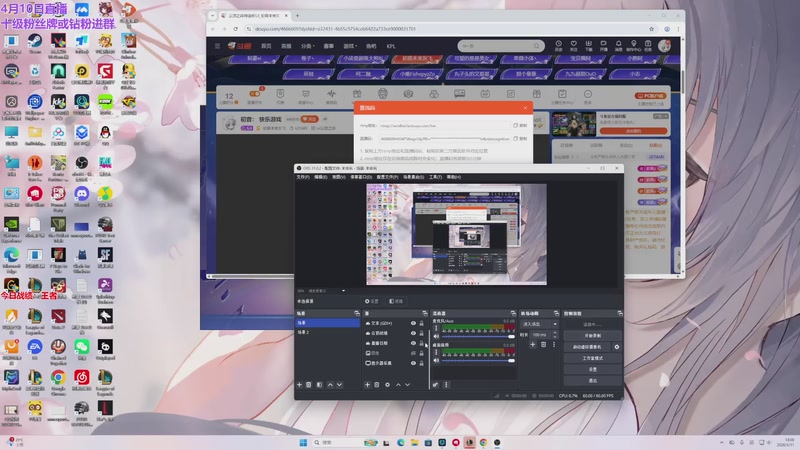Screen dimensions: 800x450
Task: Click 开始录制 button in OBS controls
Action: 593,336
